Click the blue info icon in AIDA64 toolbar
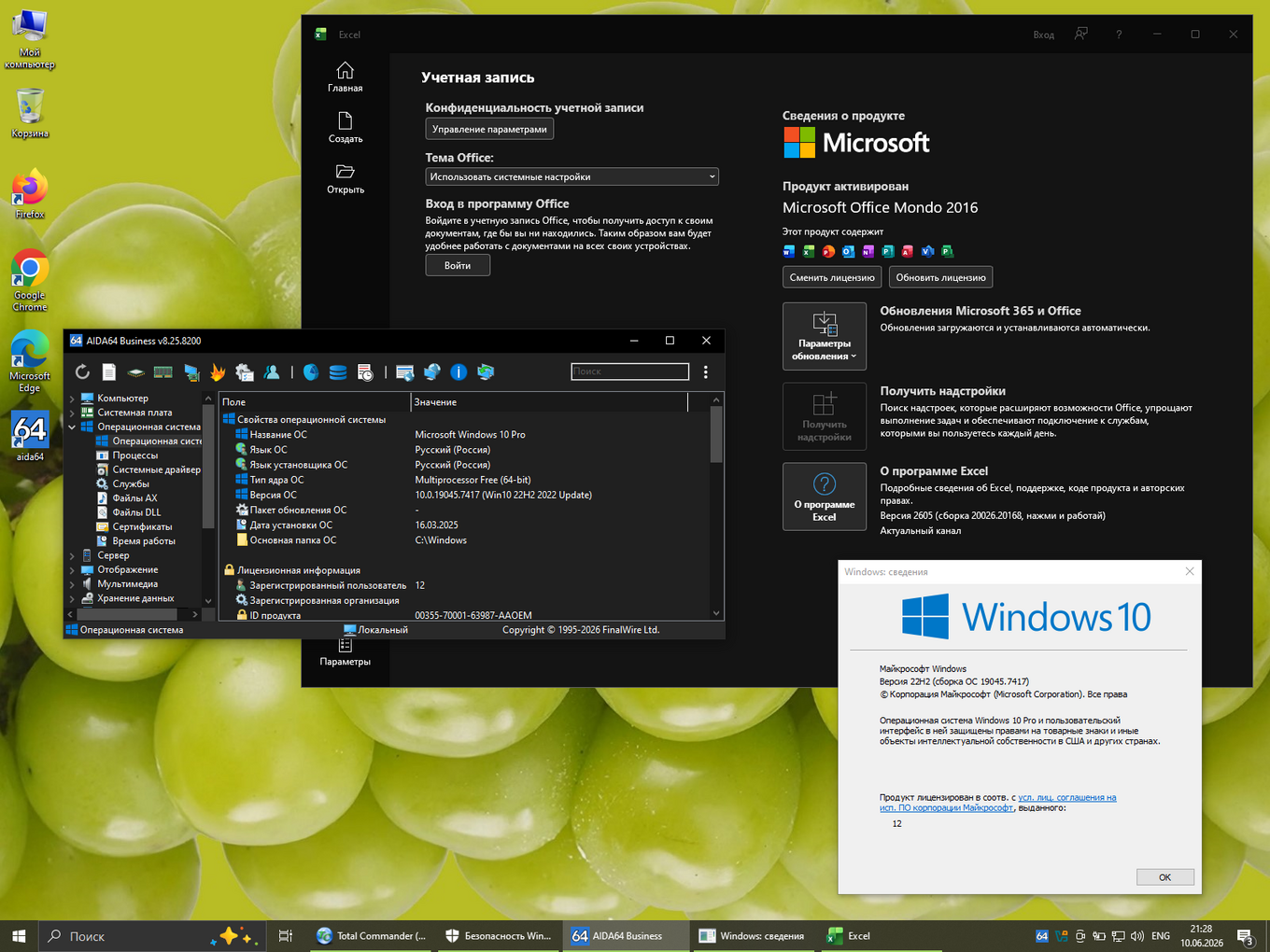Viewport: 1270px width, 952px height. pos(459,371)
